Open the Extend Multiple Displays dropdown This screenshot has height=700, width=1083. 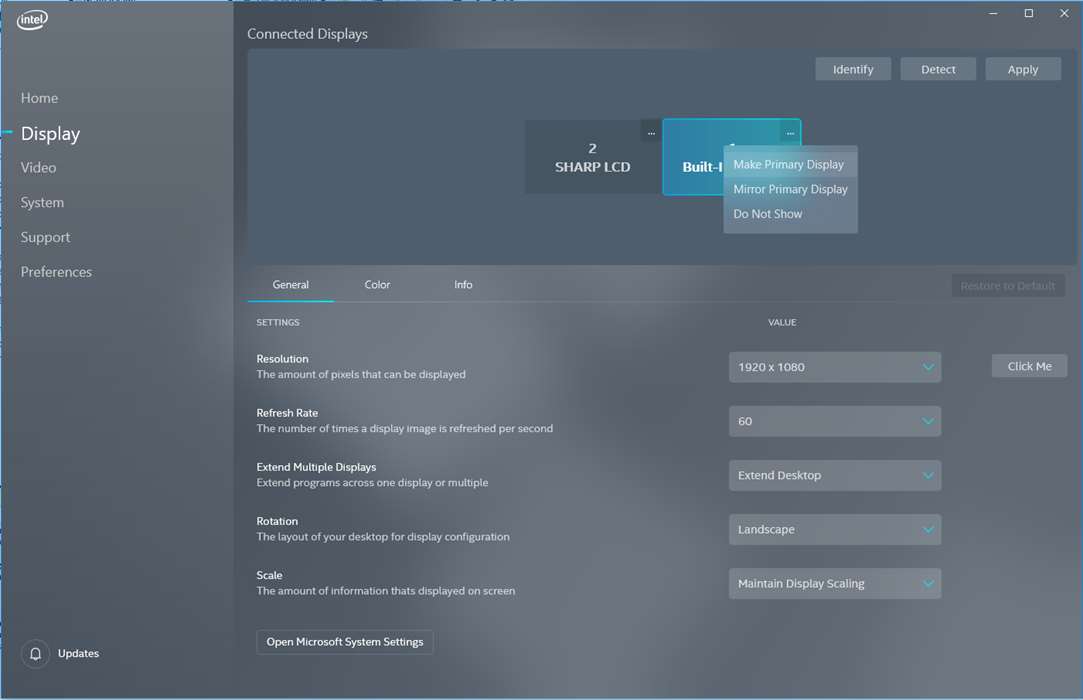pyautogui.click(x=834, y=475)
